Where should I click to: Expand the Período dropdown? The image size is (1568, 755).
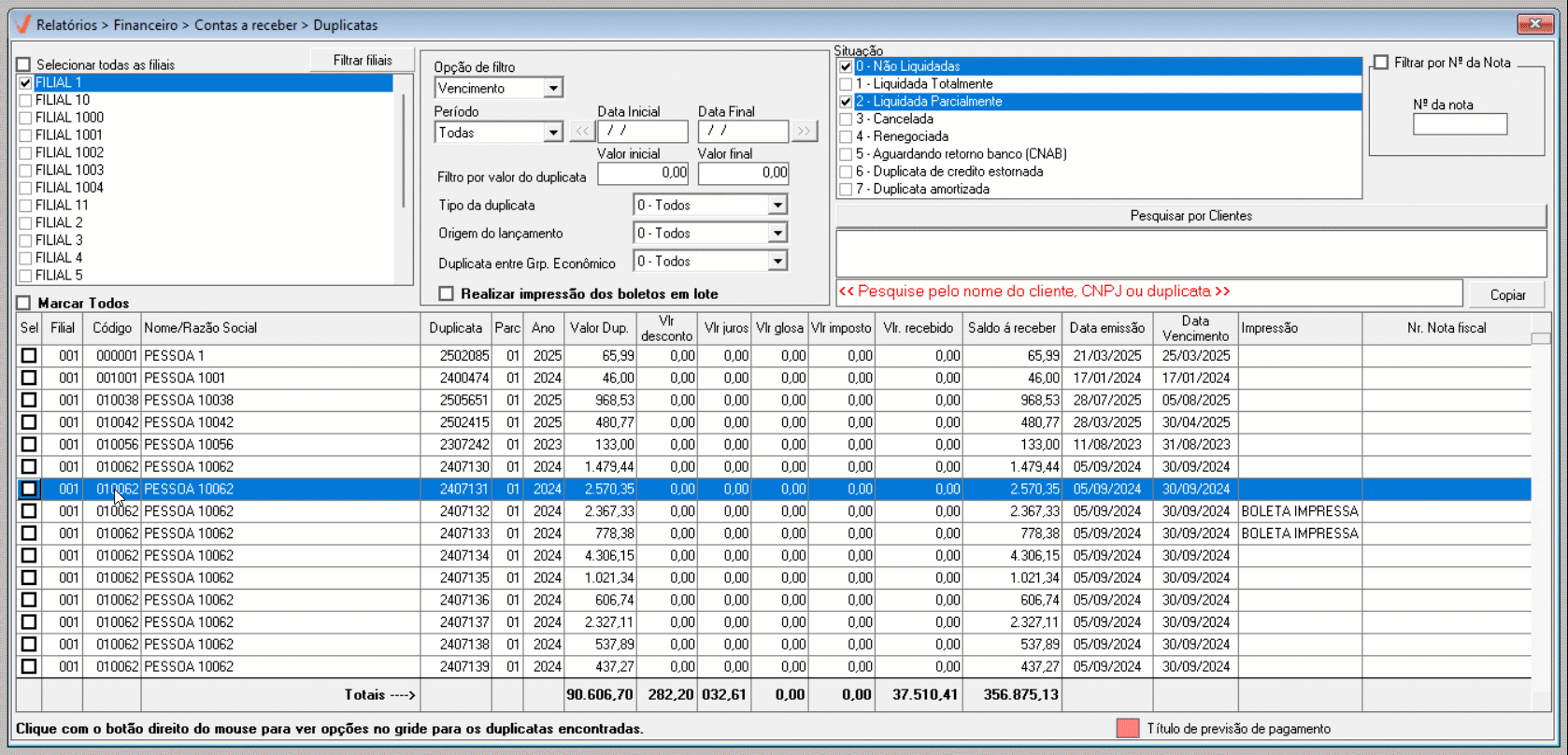point(553,133)
